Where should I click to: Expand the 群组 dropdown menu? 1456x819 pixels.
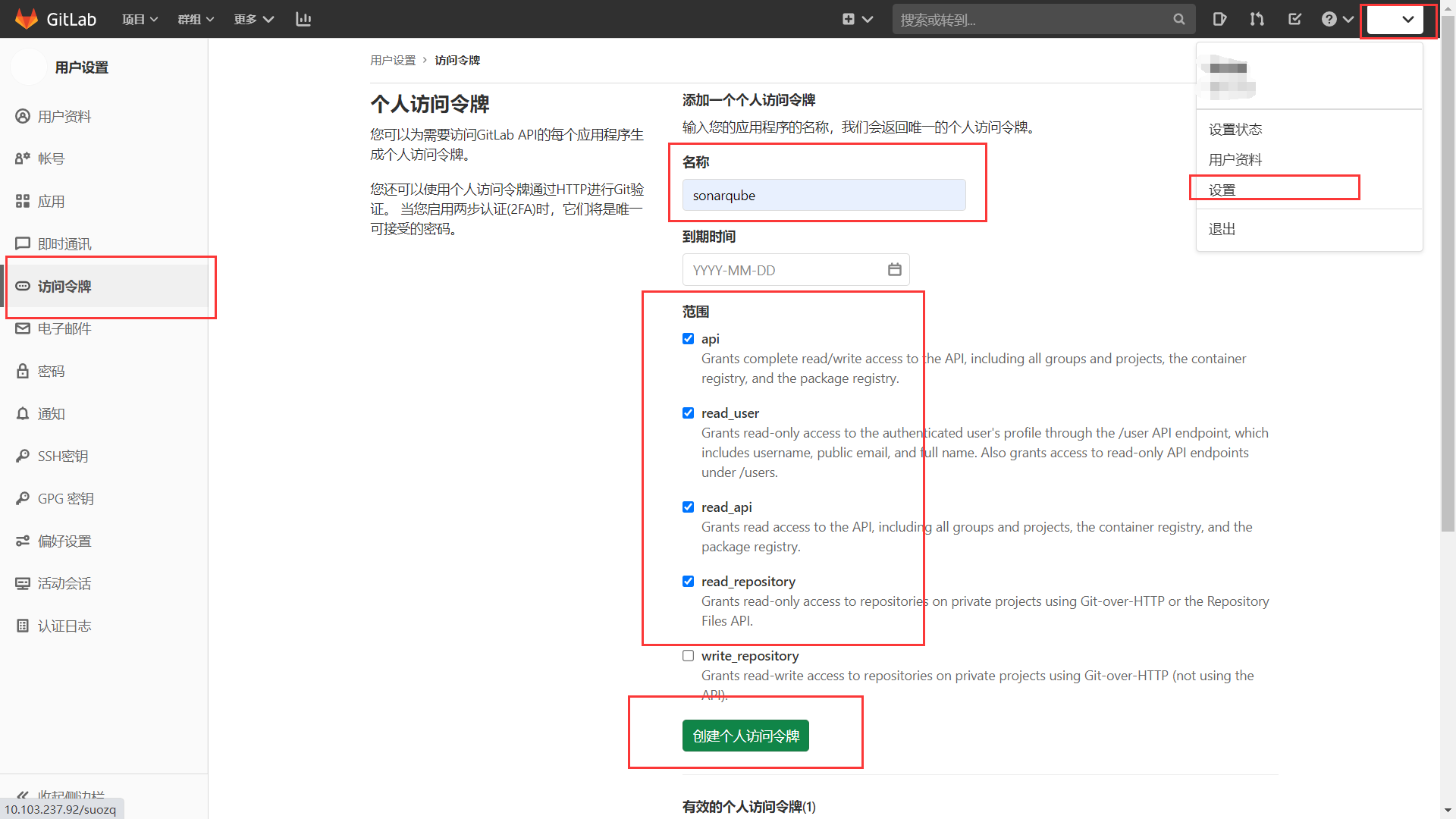point(196,19)
